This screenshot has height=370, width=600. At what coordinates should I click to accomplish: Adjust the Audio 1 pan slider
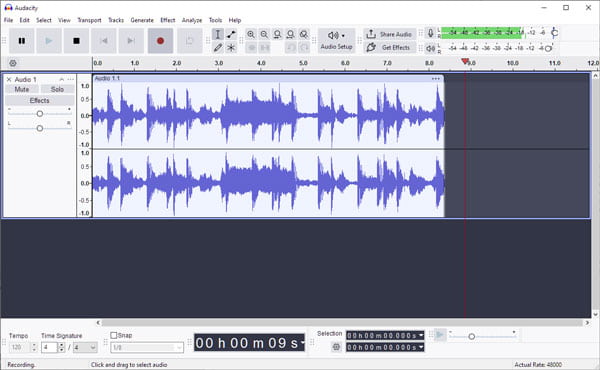click(40, 128)
